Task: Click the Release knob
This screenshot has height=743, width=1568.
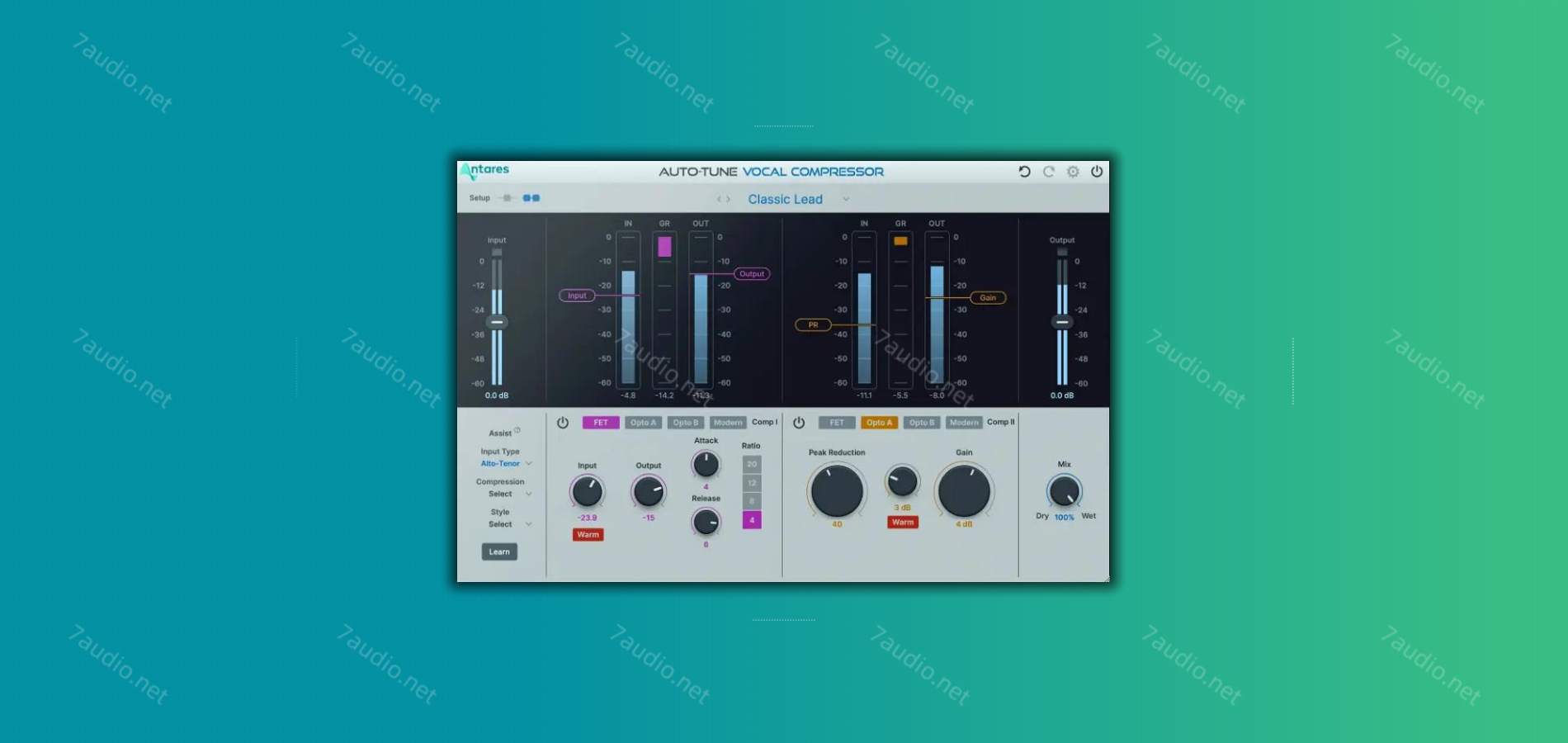Action: [x=706, y=522]
